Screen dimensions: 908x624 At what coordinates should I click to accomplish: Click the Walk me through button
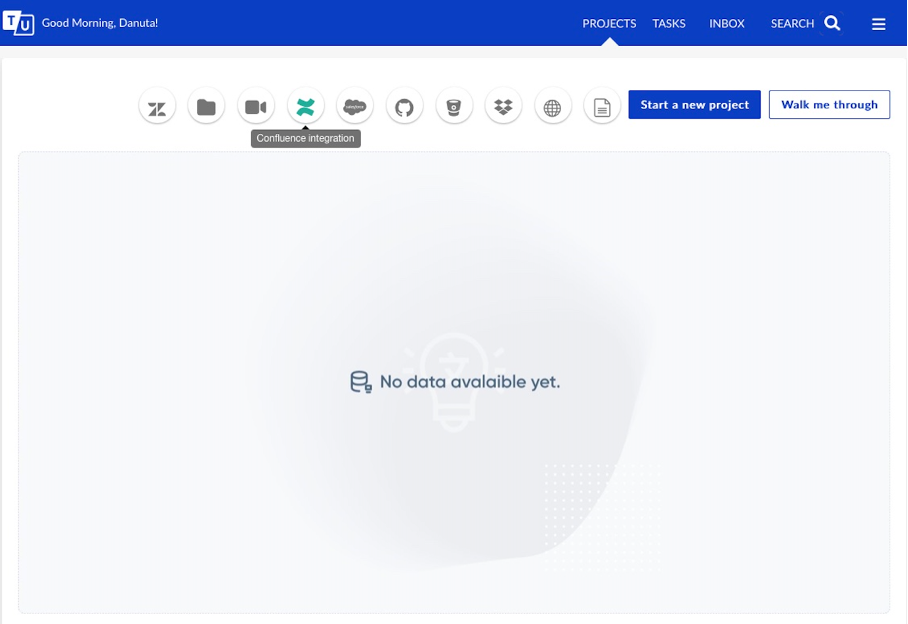pyautogui.click(x=829, y=105)
